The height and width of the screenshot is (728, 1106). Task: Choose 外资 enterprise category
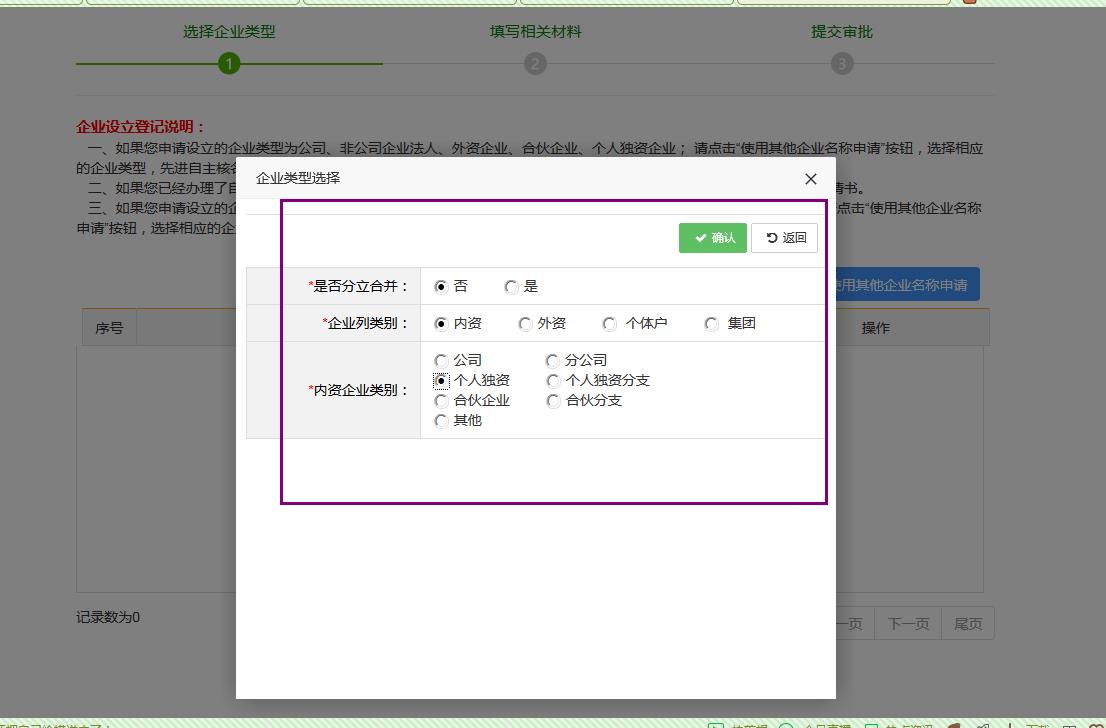click(x=525, y=324)
